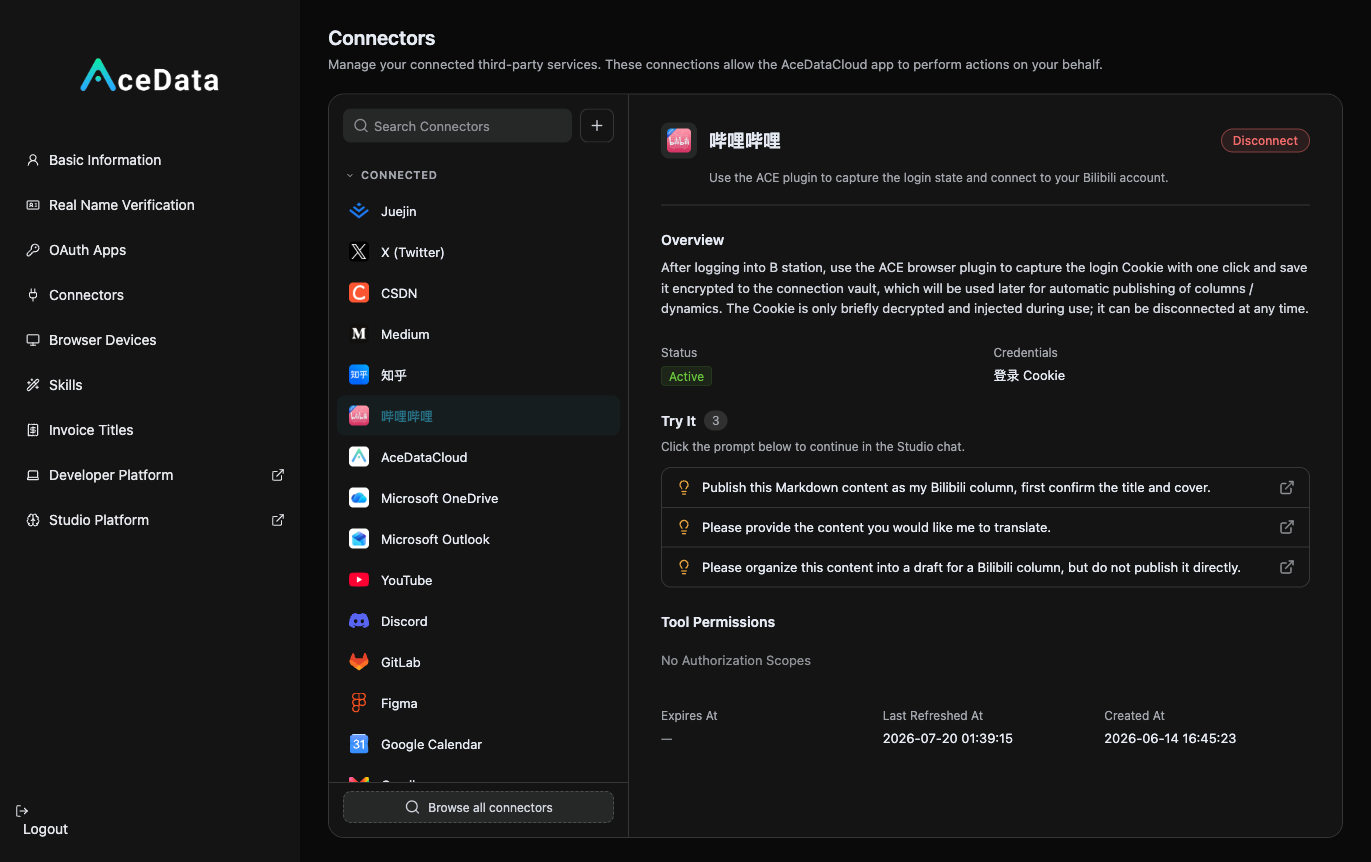Screen dimensions: 1371x862
Task: Click prompt "Please organize this content into a draft"
Action: pyautogui.click(x=985, y=567)
